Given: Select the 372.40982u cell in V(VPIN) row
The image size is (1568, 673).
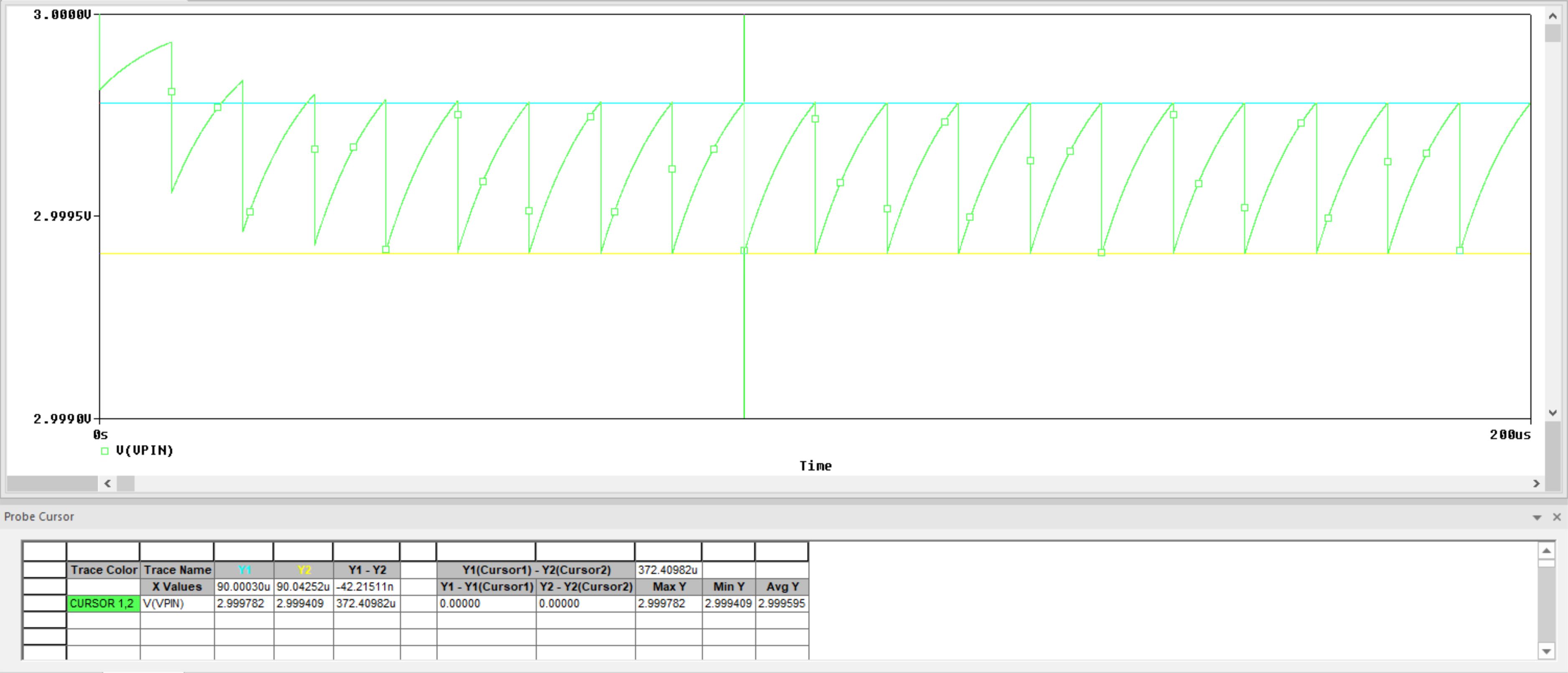Looking at the screenshot, I should pyautogui.click(x=367, y=604).
